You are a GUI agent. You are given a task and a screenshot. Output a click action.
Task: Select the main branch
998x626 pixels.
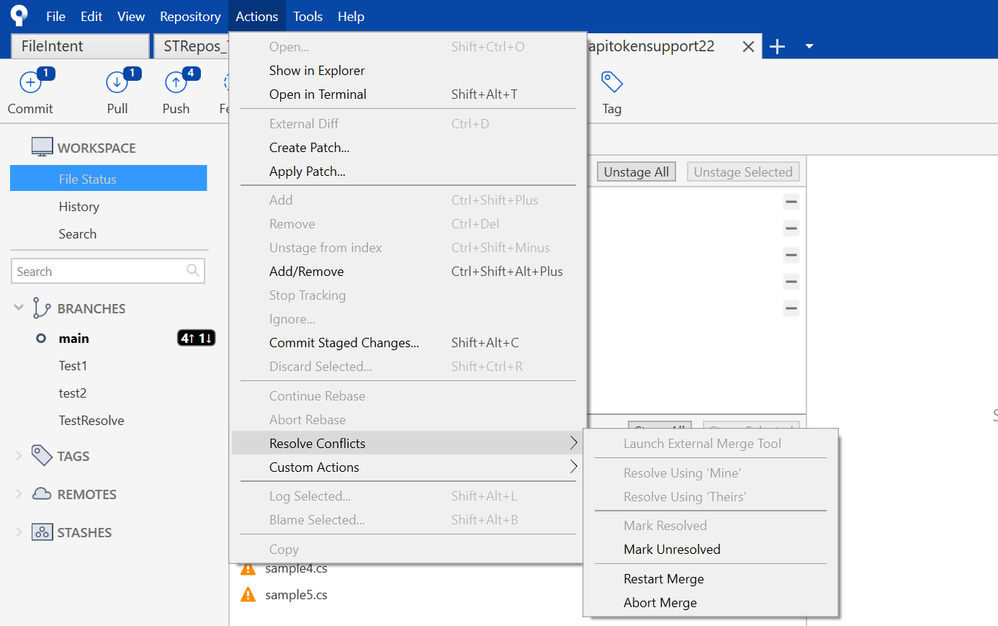click(x=74, y=338)
